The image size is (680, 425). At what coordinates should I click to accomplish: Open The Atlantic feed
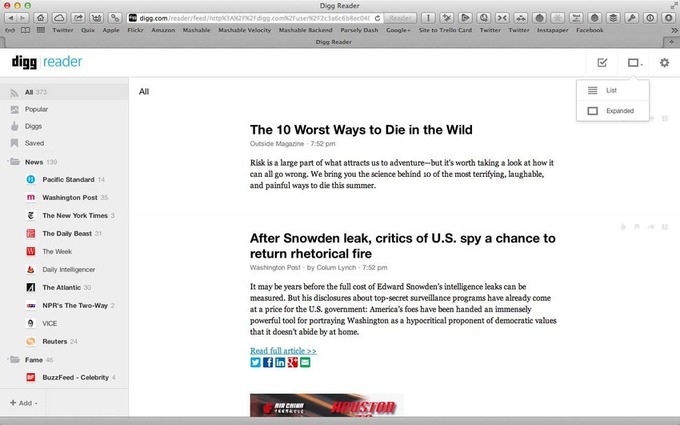tap(61, 288)
